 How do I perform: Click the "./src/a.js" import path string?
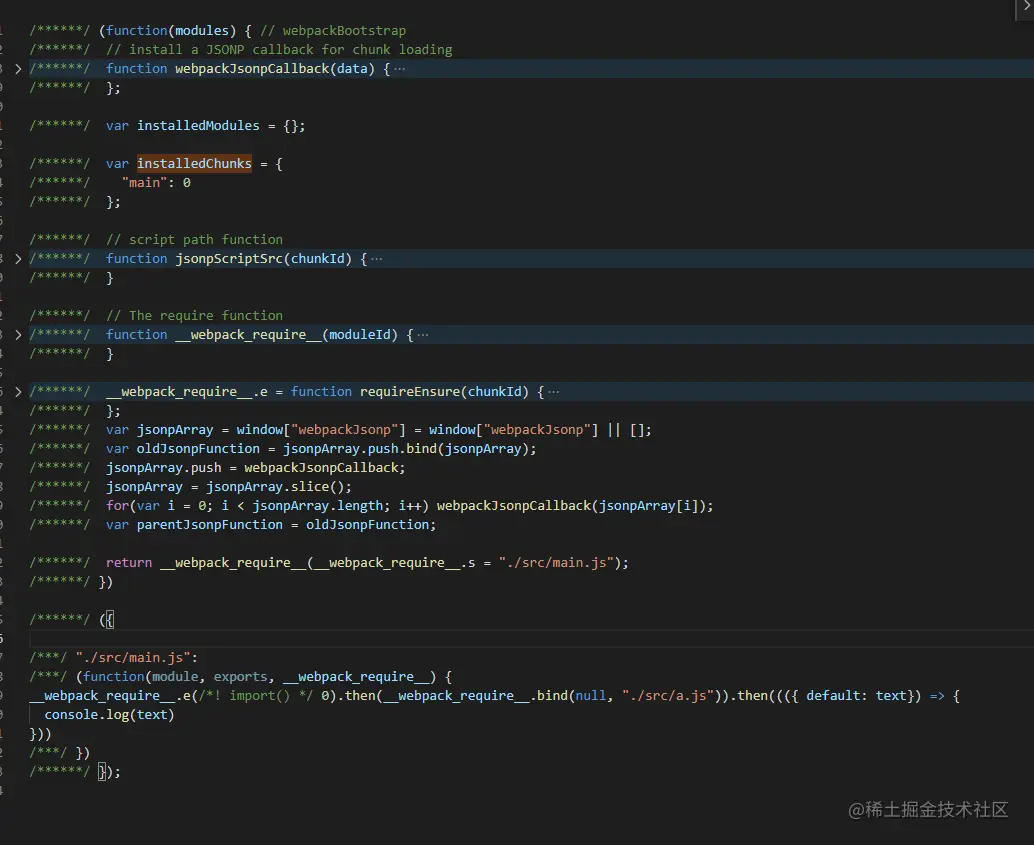665,695
